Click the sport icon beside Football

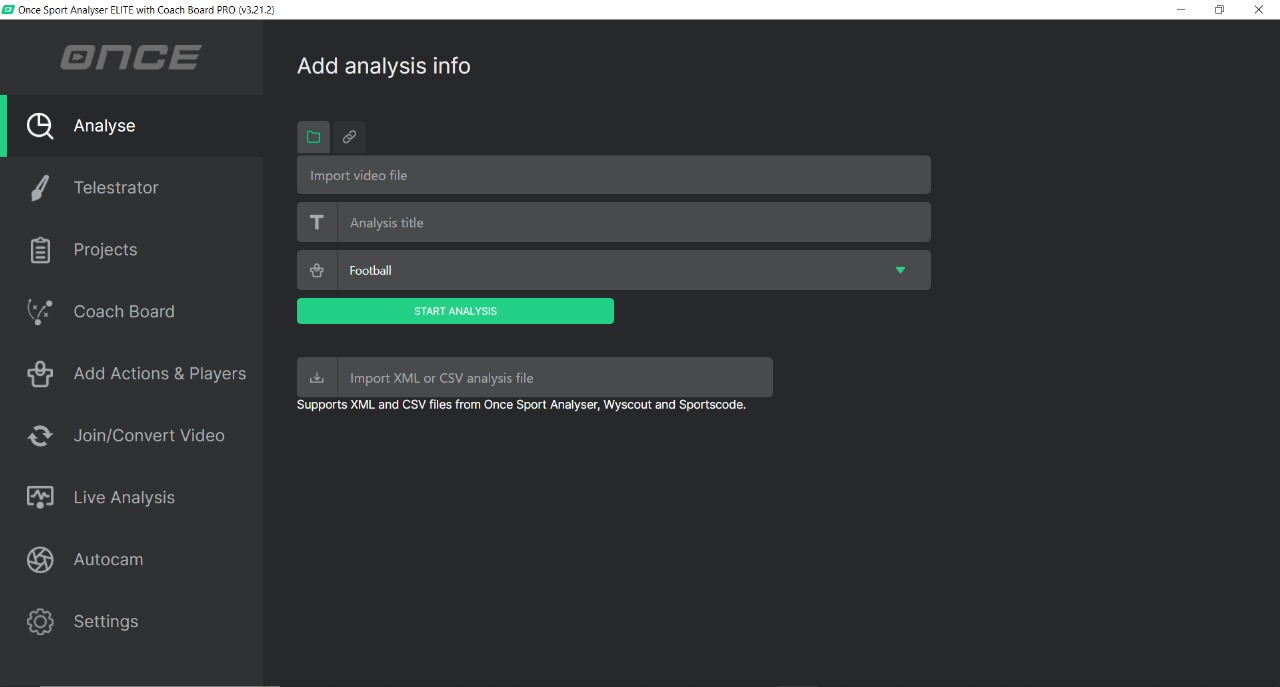317,270
